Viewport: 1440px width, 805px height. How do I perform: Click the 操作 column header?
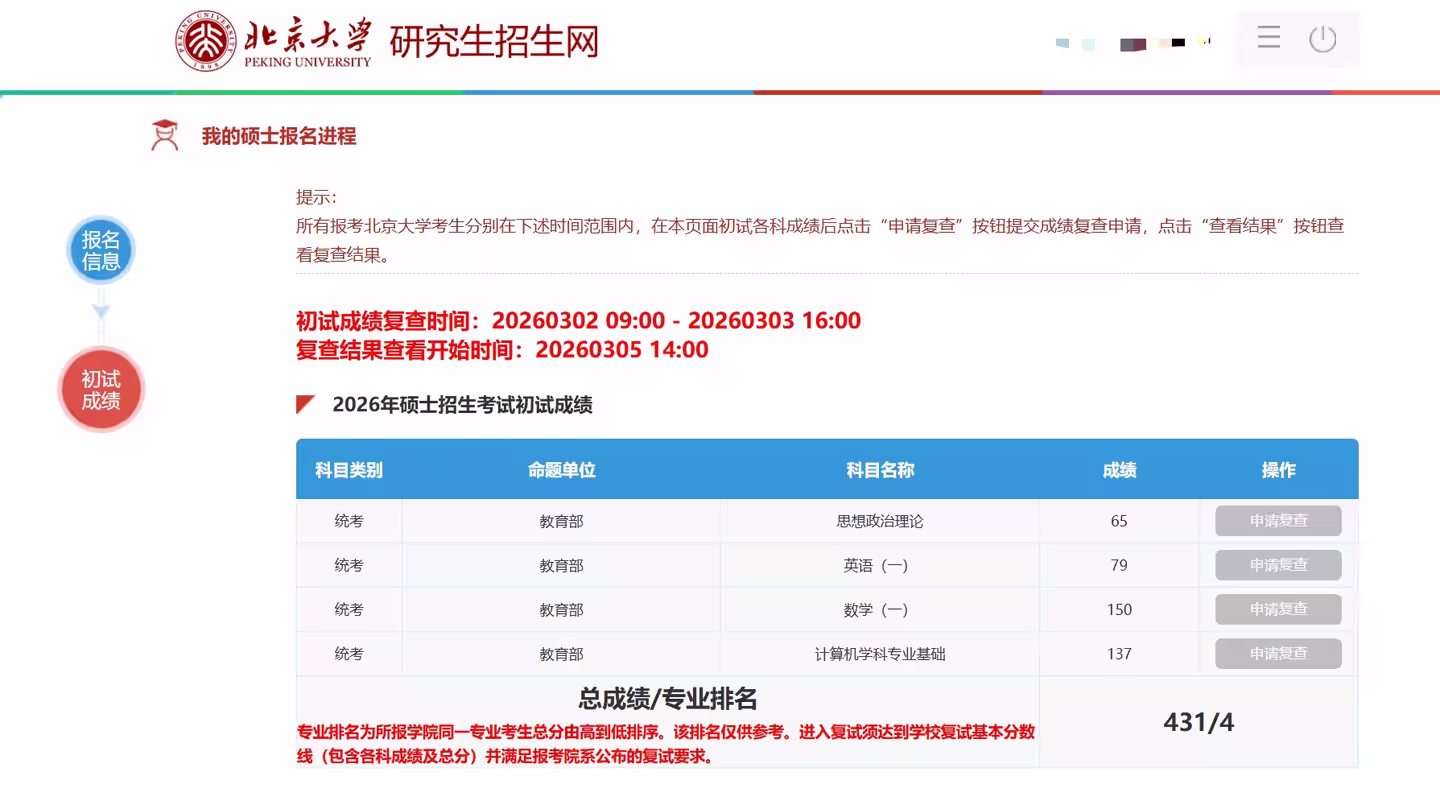[1278, 470]
